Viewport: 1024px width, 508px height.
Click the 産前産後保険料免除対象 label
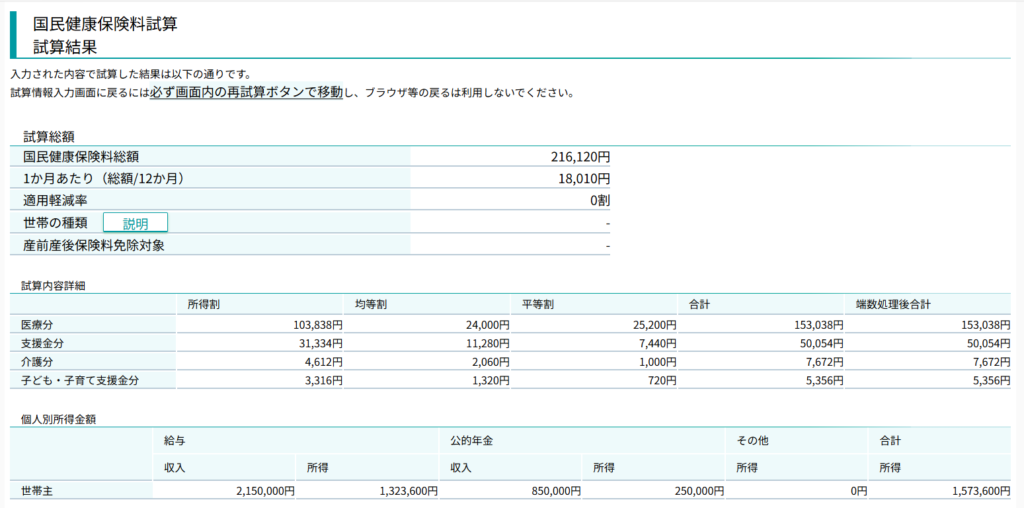point(94,246)
